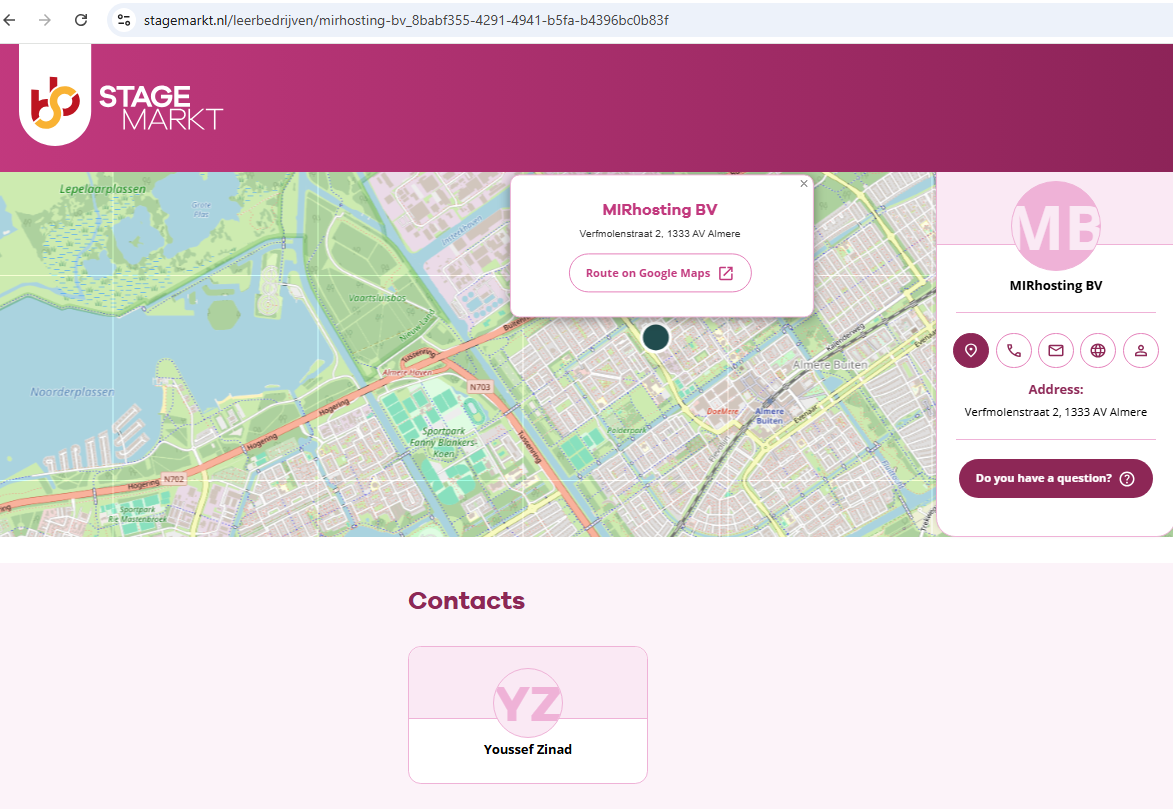Image resolution: width=1173 pixels, height=810 pixels.
Task: Reload the page with the refresh button
Action: (x=81, y=20)
